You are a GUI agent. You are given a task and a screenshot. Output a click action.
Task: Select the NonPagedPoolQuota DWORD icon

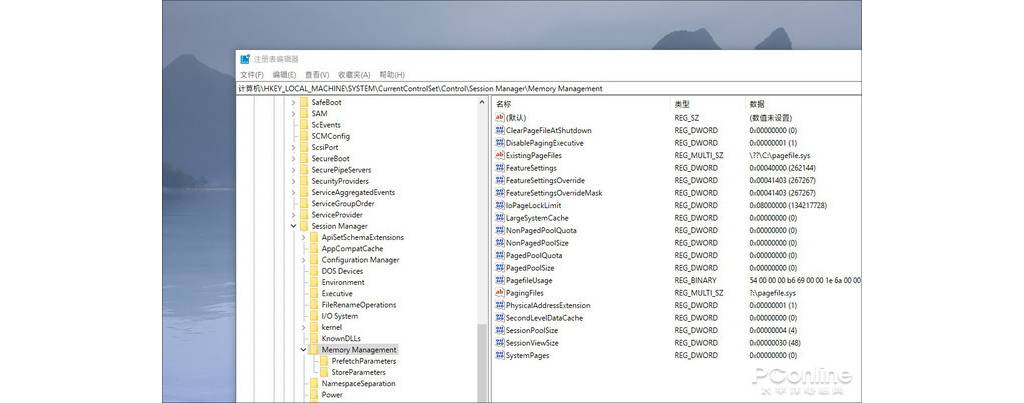coord(500,231)
